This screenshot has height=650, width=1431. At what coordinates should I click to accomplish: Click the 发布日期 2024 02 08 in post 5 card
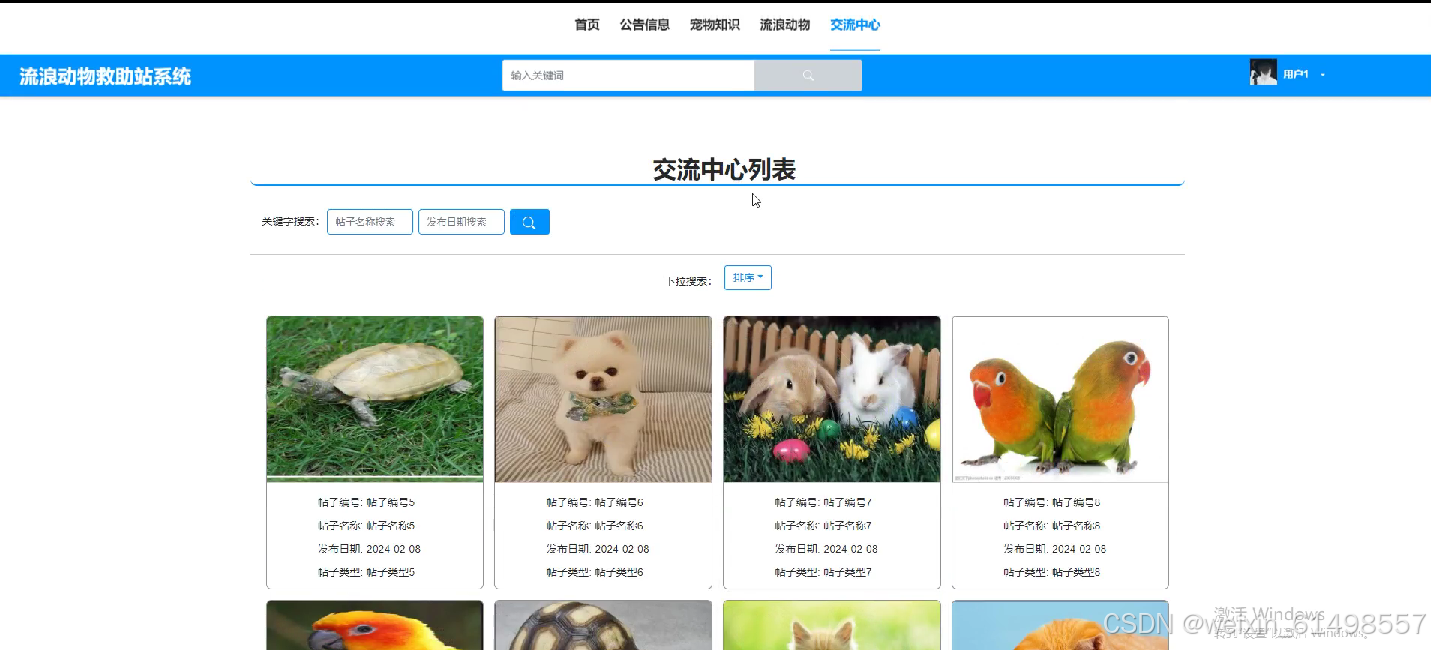(369, 549)
